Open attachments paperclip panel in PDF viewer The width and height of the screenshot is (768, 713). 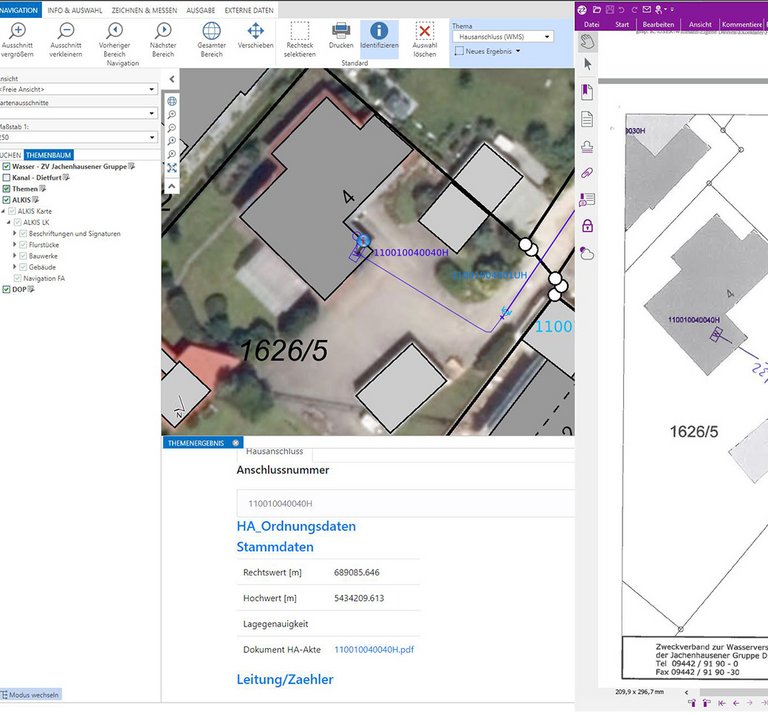click(x=587, y=172)
